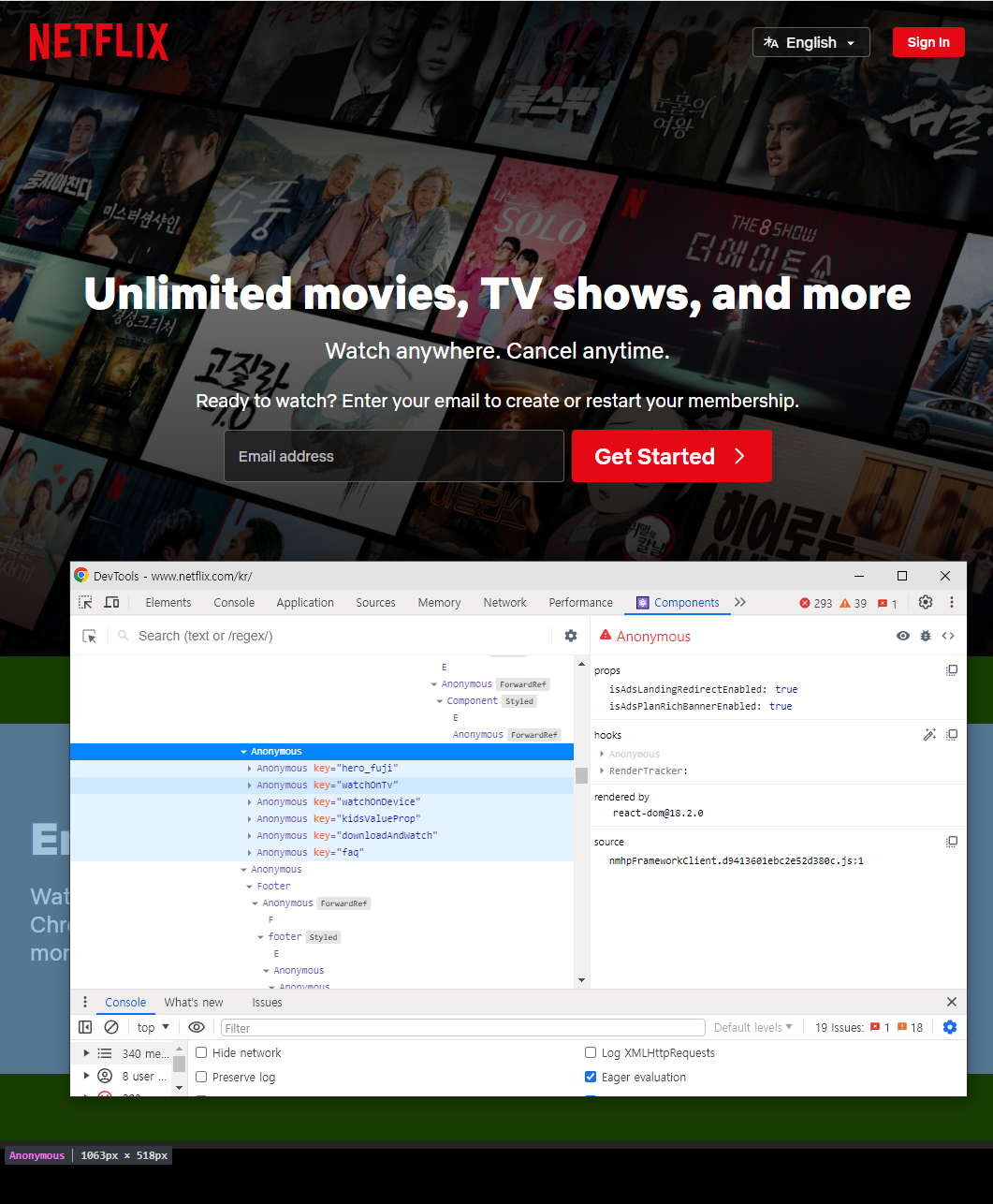Activate the DevTools inspect element picker
Image resolution: width=993 pixels, height=1204 pixels.
pos(85,603)
